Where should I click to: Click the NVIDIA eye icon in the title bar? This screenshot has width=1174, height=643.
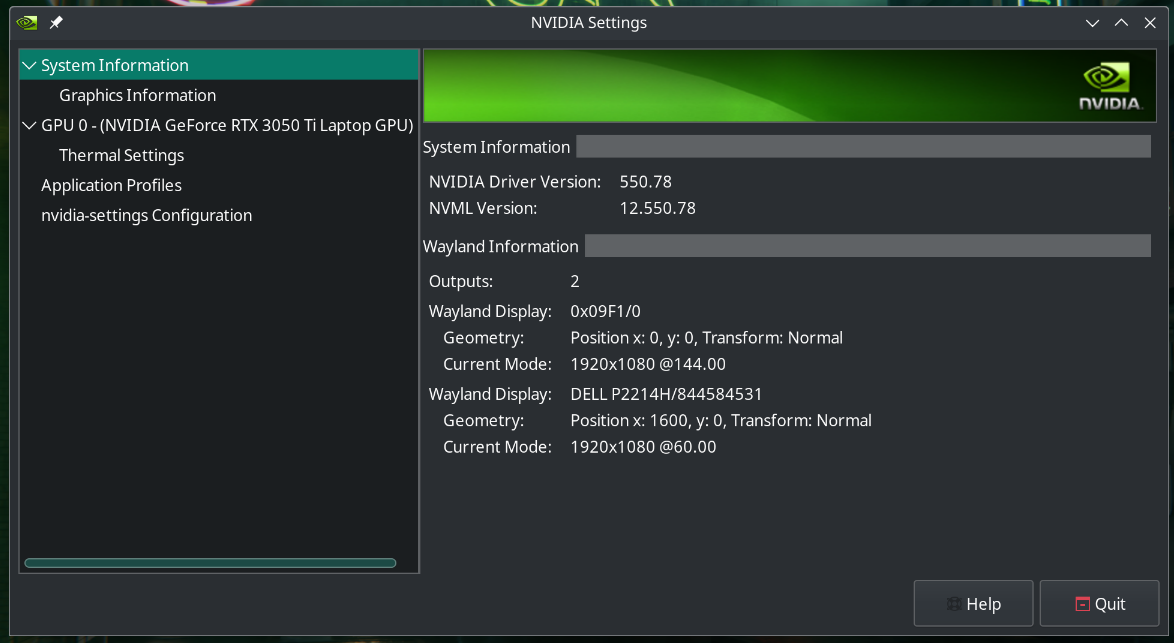coord(25,21)
